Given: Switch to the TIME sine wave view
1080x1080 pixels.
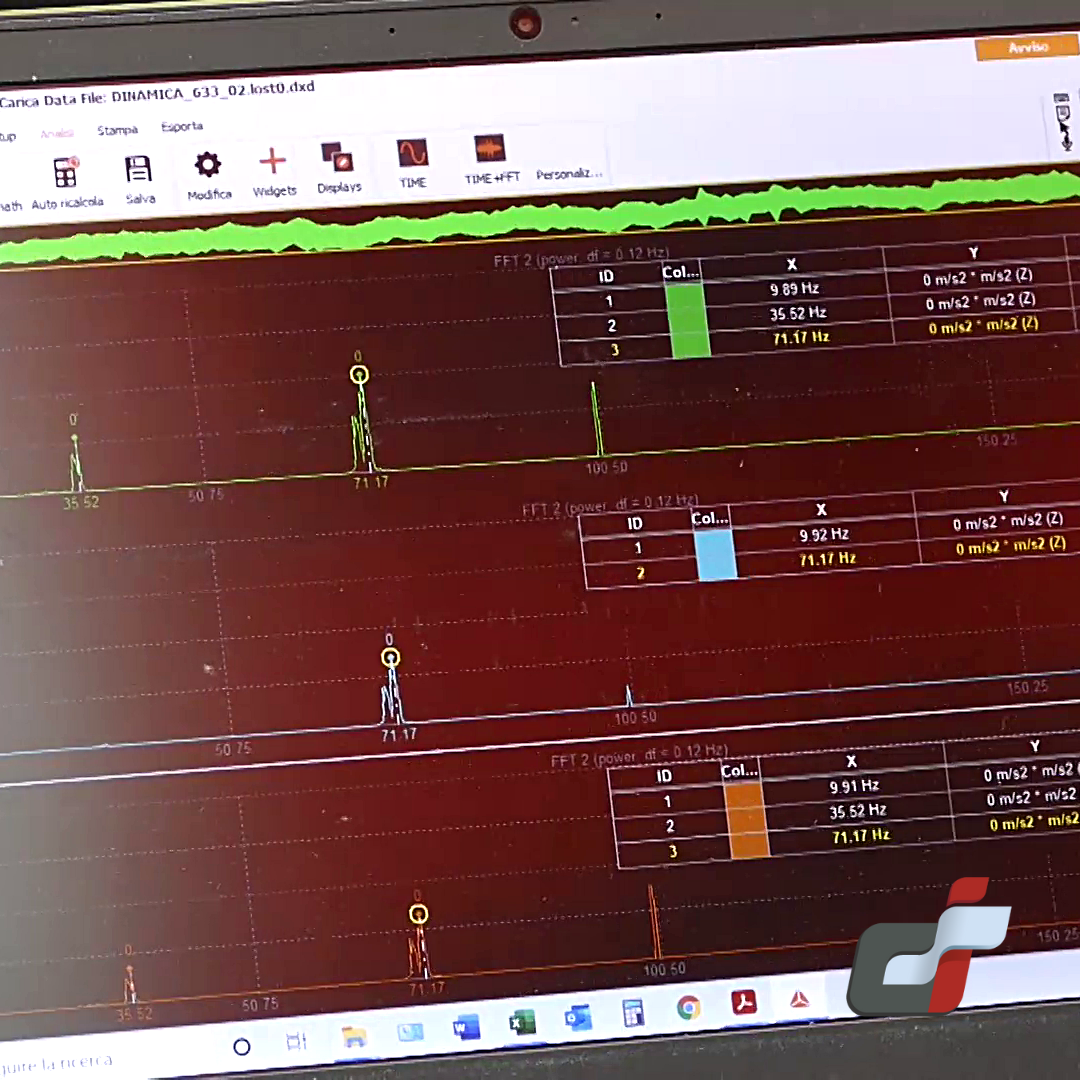Looking at the screenshot, I should tap(412, 153).
